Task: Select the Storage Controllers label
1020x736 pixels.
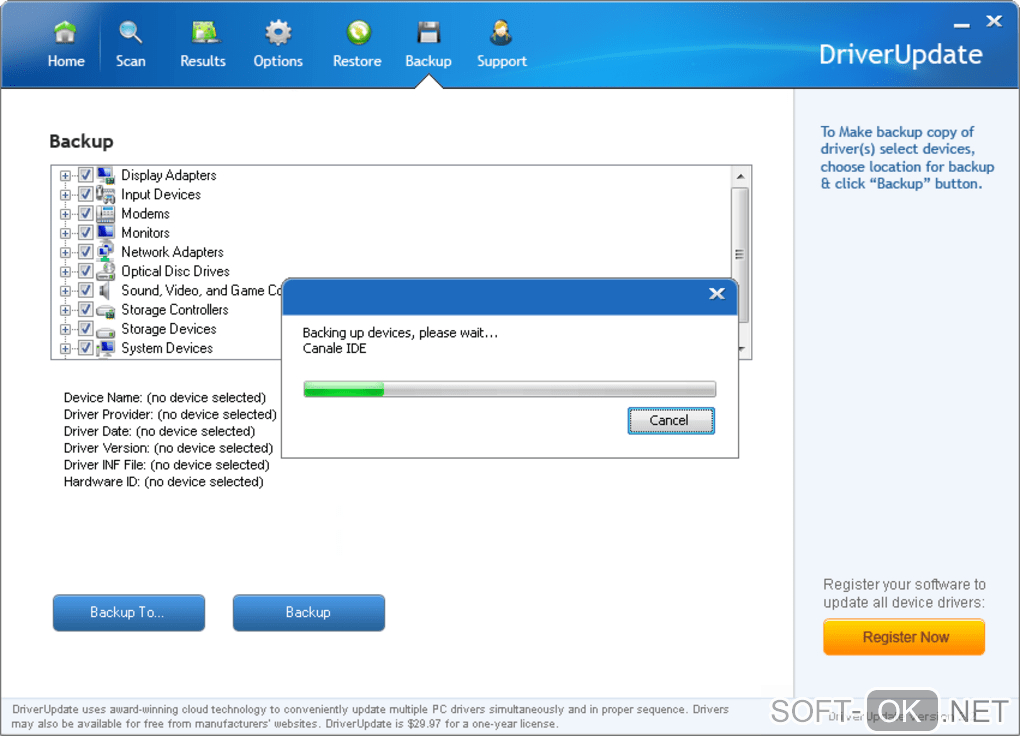Action: tap(175, 310)
